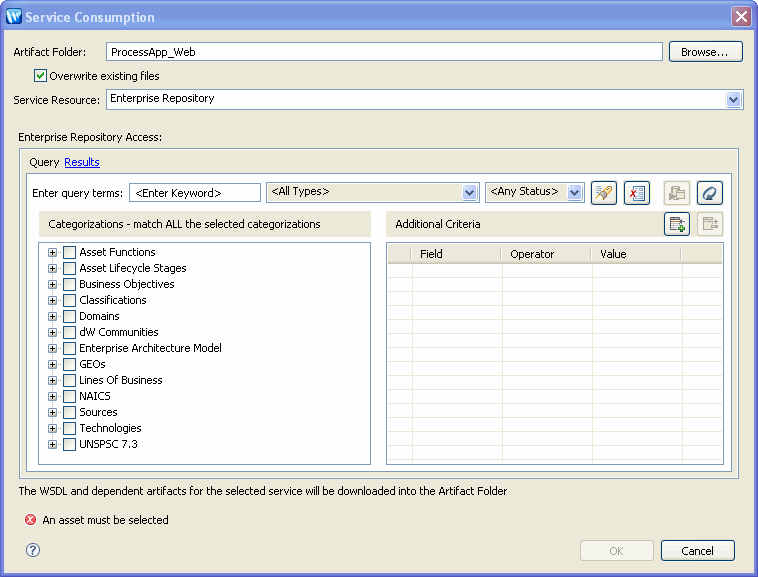Open the Service Resource dropdown
Screen dimensions: 758x577
[x=733, y=100]
